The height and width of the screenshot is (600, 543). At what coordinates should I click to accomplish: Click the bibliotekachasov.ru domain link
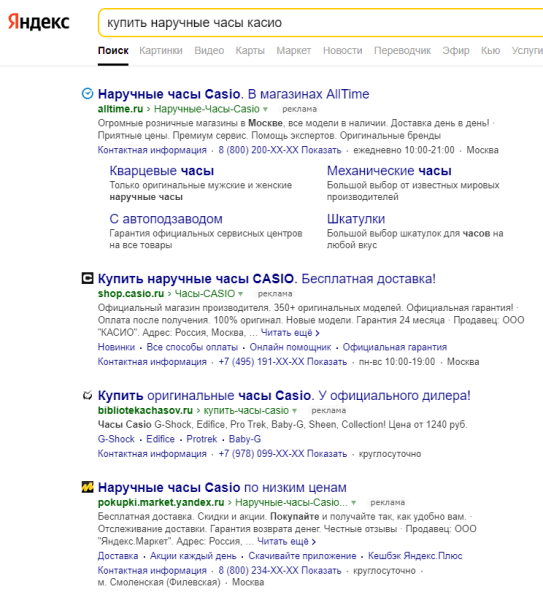click(x=145, y=410)
